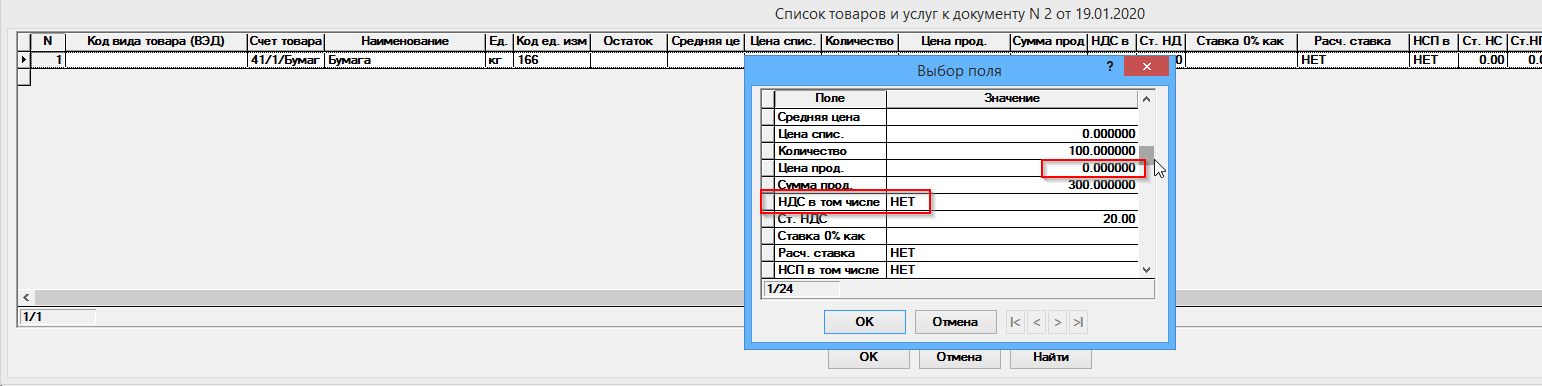Click the Поле column header in dialog

pos(830,99)
